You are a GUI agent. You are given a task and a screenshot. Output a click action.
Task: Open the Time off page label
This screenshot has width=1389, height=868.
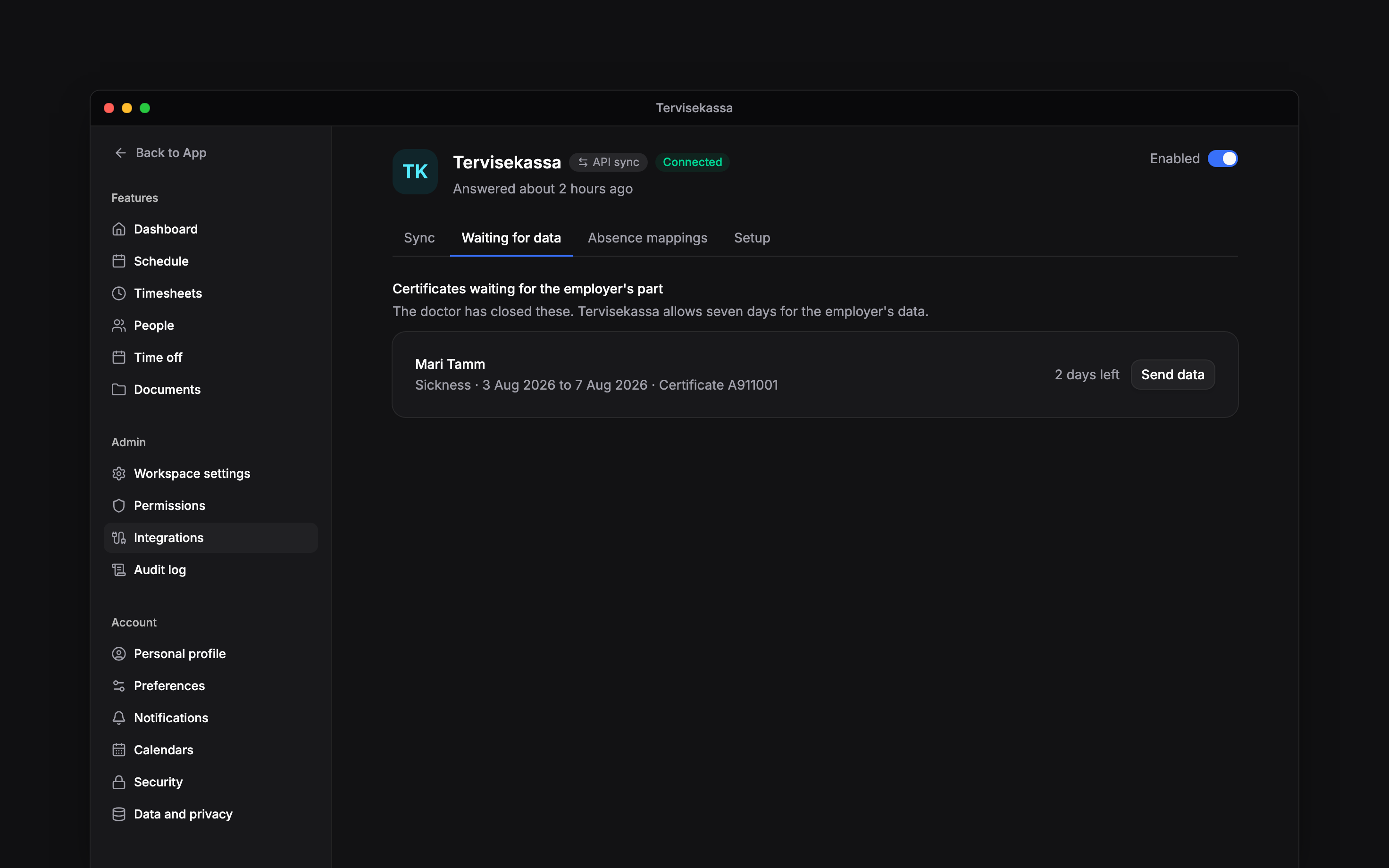coord(158,358)
